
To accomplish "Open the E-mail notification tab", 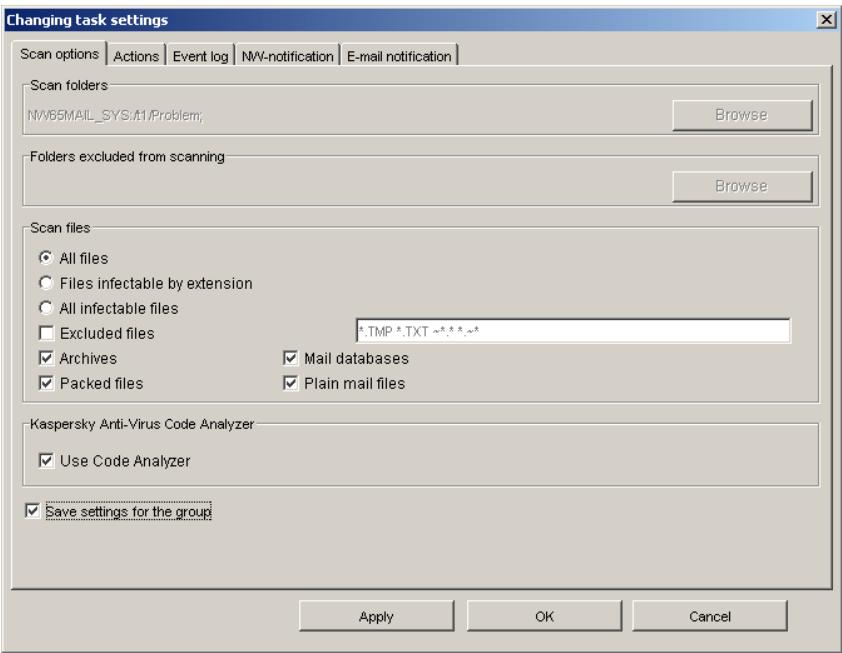I will point(399,56).
